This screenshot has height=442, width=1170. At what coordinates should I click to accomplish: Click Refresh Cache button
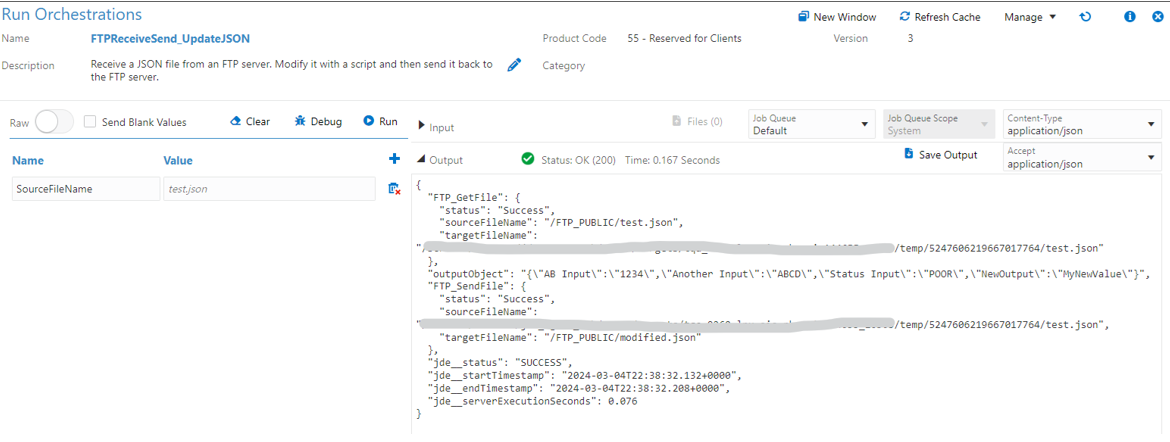coord(939,16)
